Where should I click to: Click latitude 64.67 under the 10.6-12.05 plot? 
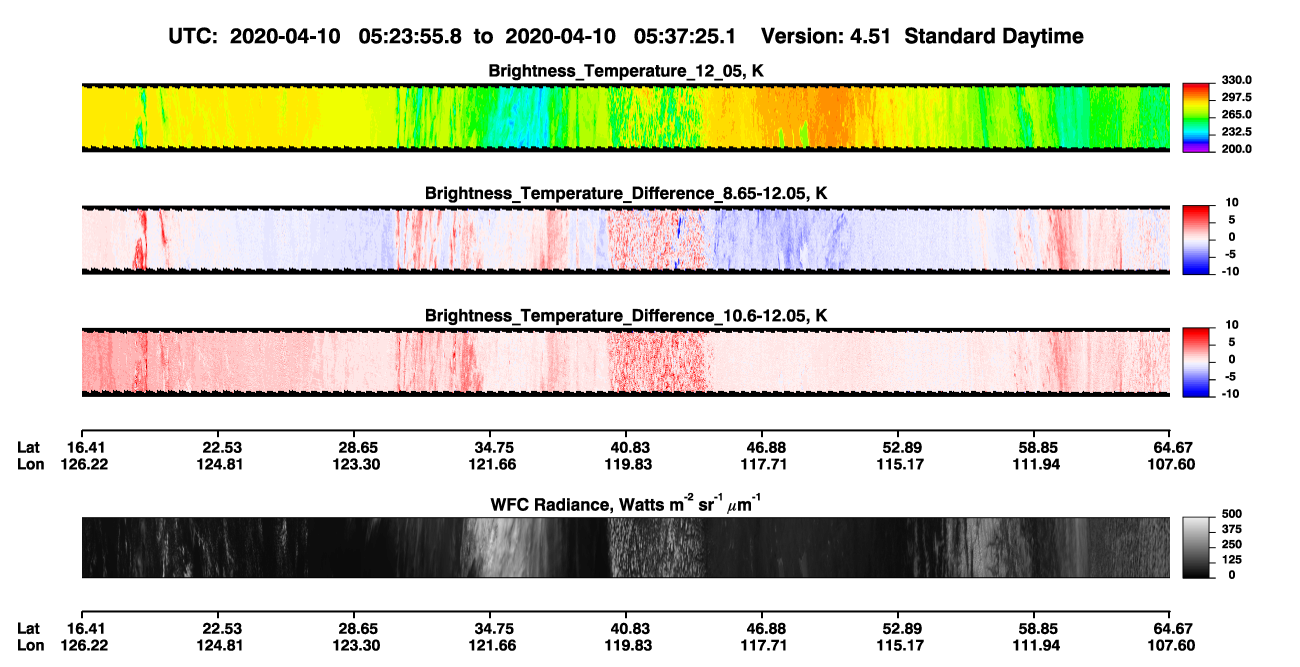[x=1174, y=447]
